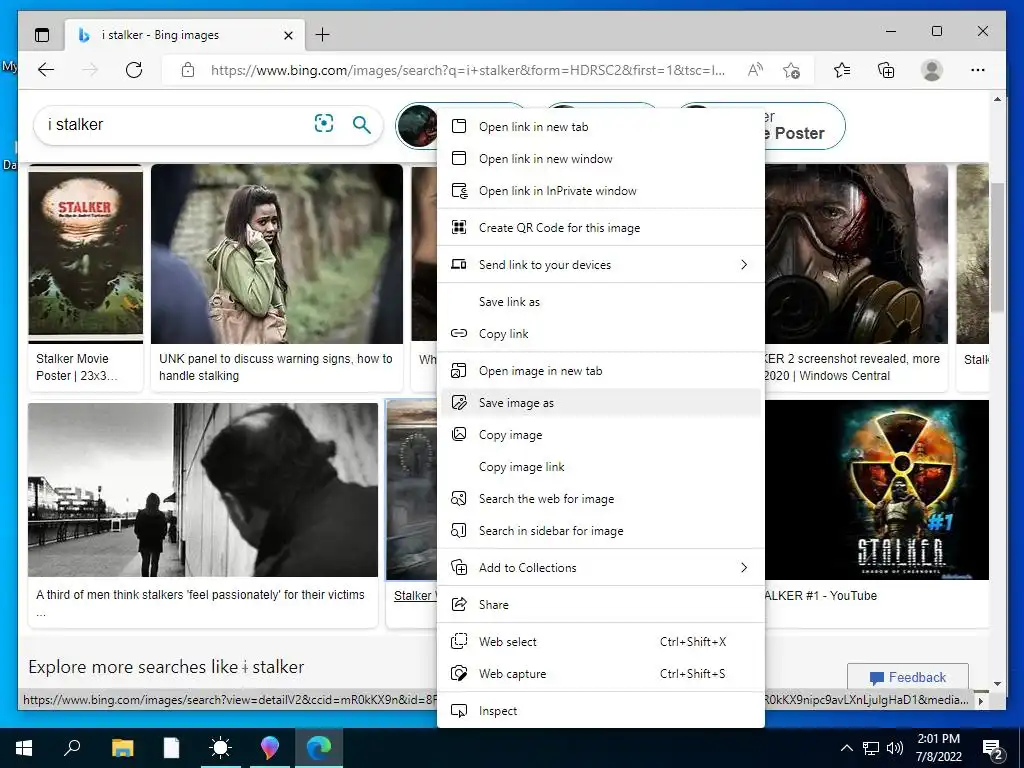
Task: Show hidden tray icons chevron
Action: [846, 748]
